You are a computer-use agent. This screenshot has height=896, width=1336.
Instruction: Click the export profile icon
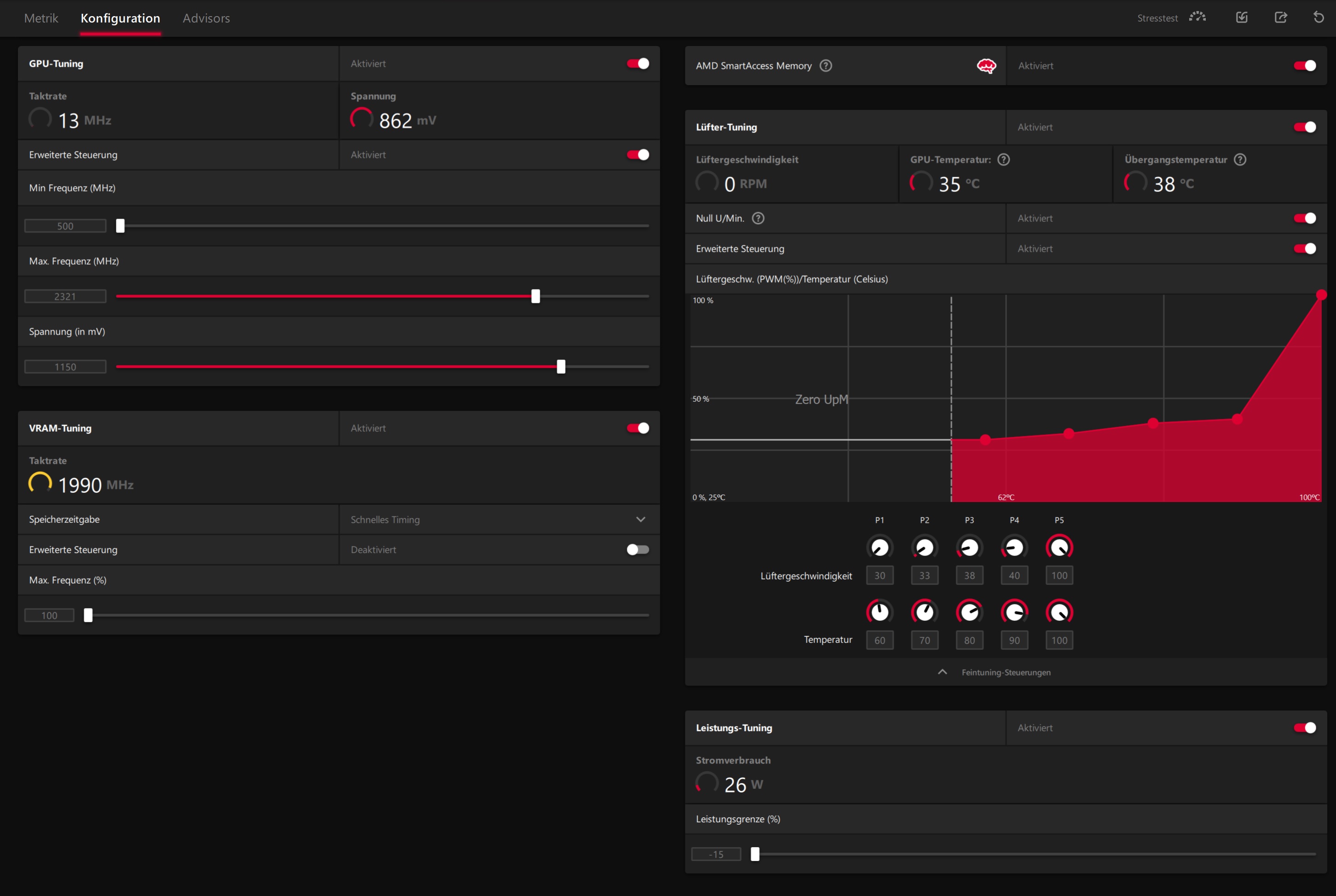(1281, 17)
